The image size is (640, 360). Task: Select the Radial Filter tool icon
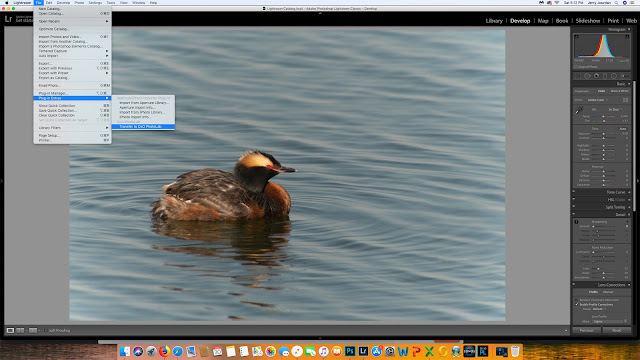[x=613, y=76]
